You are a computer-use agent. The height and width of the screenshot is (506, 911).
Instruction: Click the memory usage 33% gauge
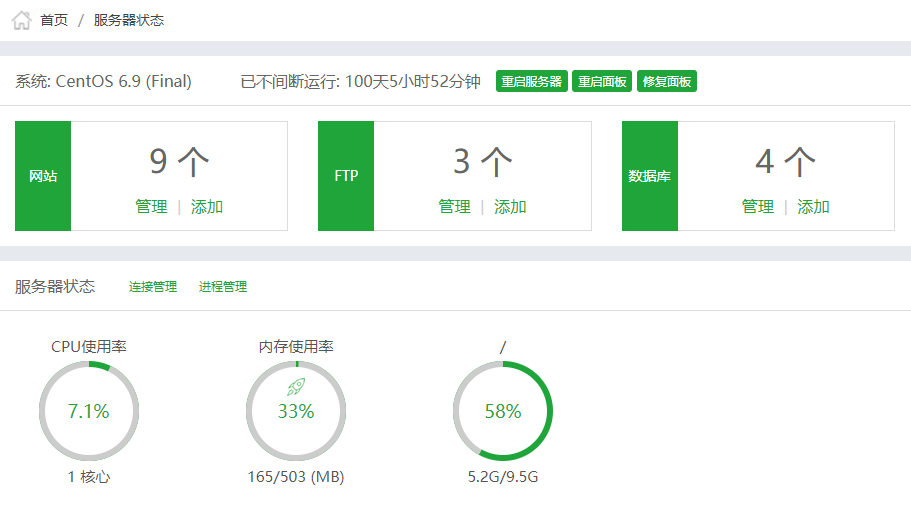pyautogui.click(x=296, y=412)
